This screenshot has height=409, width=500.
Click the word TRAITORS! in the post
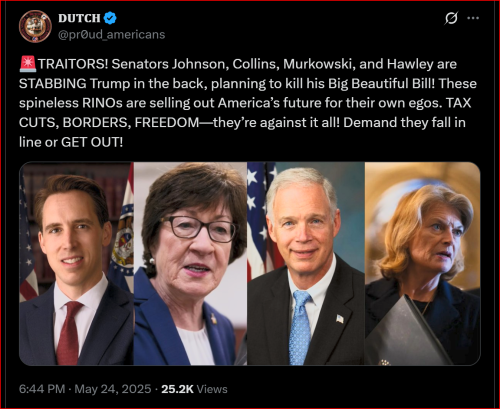[73, 64]
